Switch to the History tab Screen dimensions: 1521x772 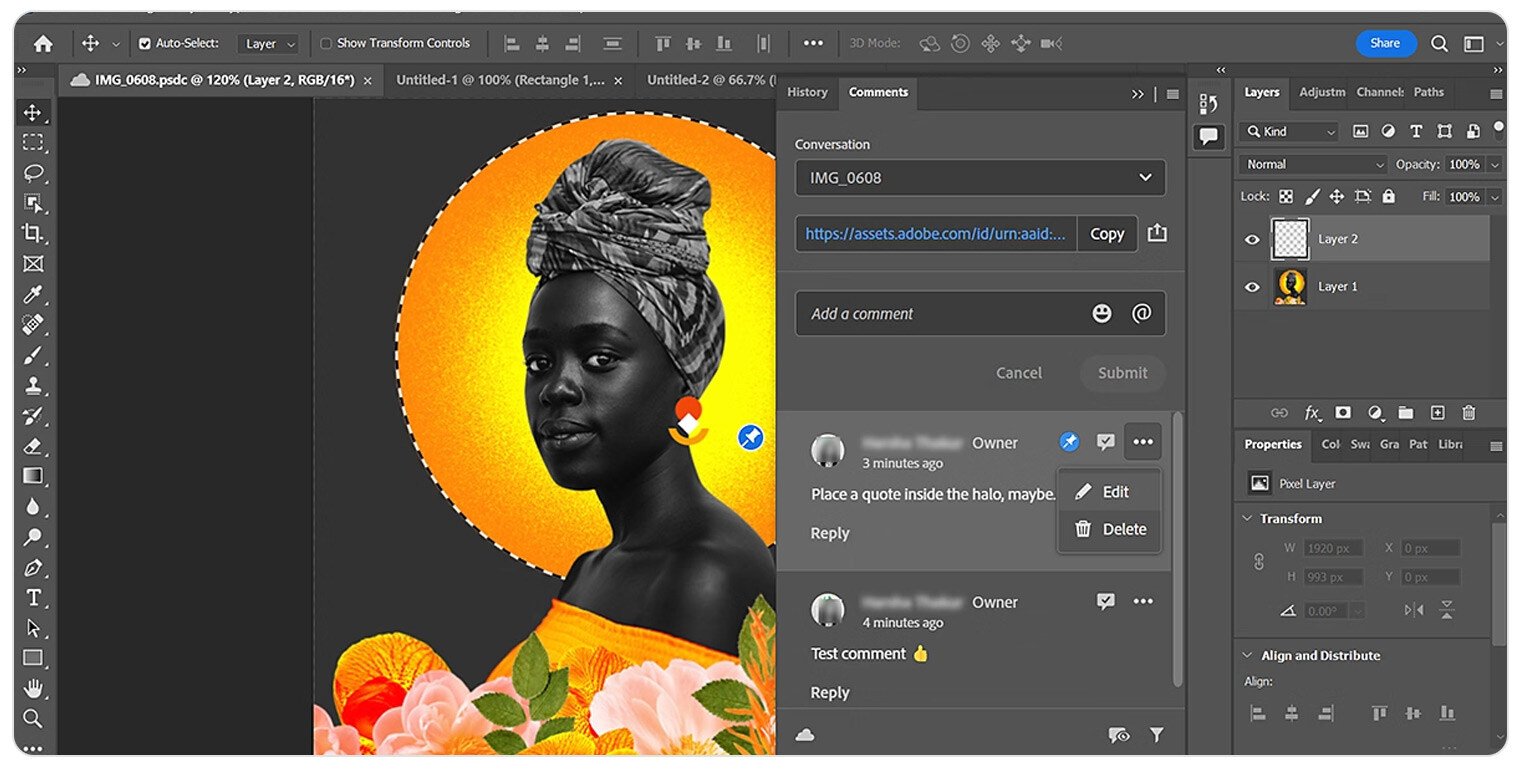(807, 92)
